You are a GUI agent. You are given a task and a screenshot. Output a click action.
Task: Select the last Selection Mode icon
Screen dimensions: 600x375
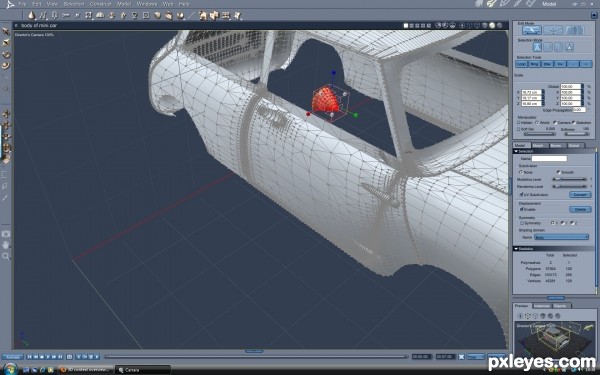coord(569,47)
